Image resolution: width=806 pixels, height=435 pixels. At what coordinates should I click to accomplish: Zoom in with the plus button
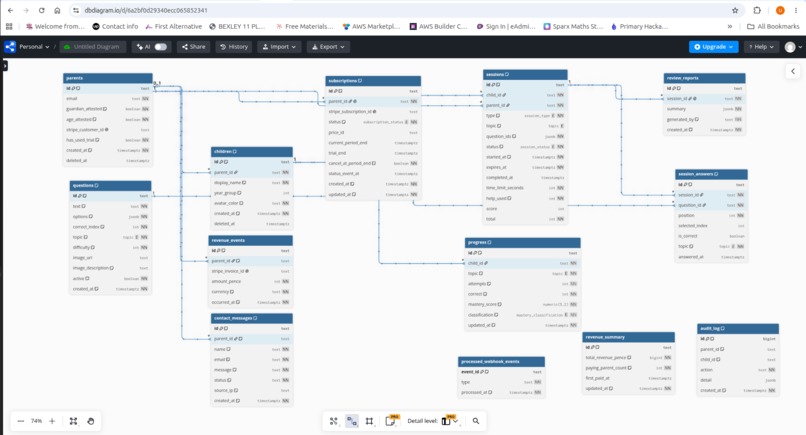coord(52,421)
